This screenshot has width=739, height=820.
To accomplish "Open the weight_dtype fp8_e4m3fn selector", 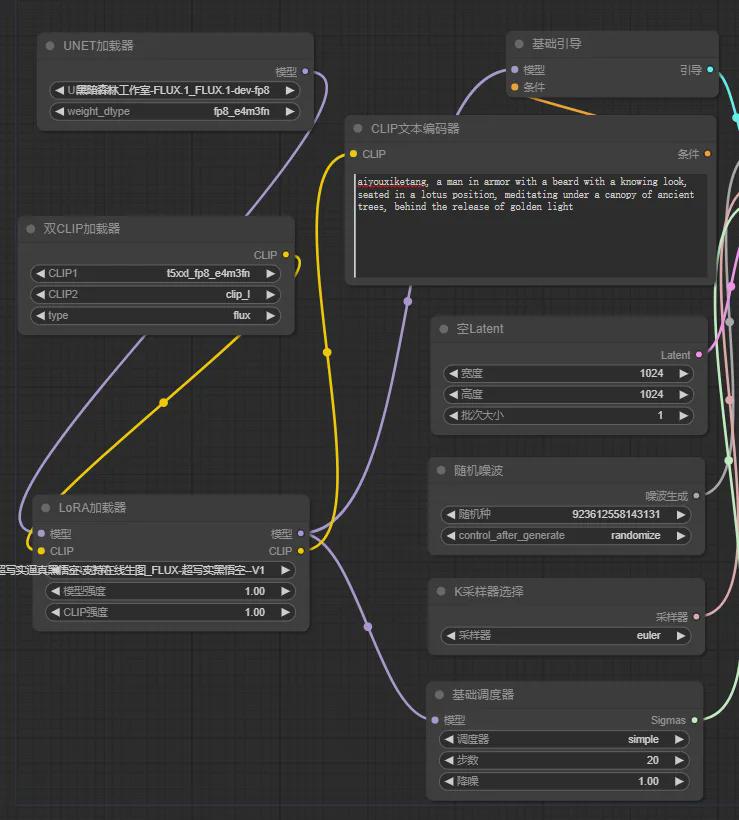I will pos(174,112).
